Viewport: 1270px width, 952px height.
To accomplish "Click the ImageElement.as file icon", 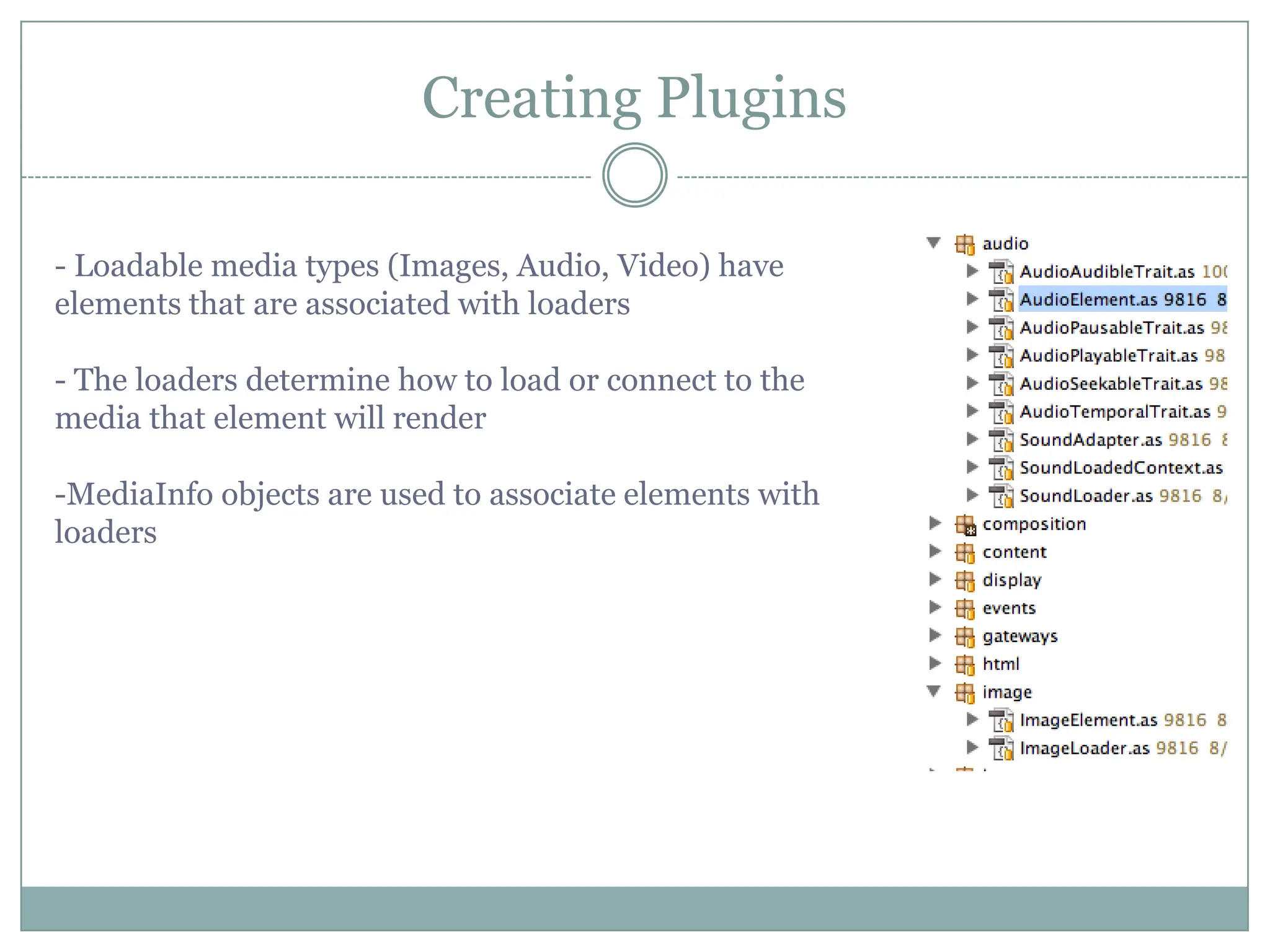I will [x=1001, y=721].
